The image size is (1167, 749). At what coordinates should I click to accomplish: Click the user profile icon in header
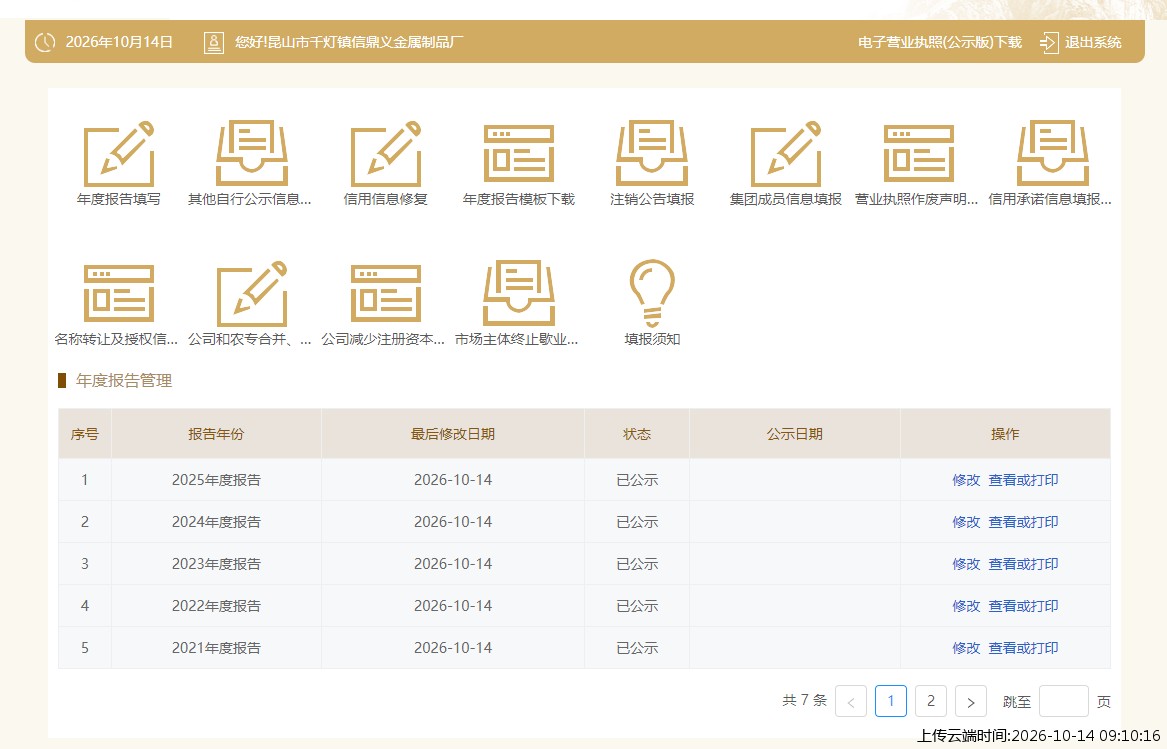point(214,42)
